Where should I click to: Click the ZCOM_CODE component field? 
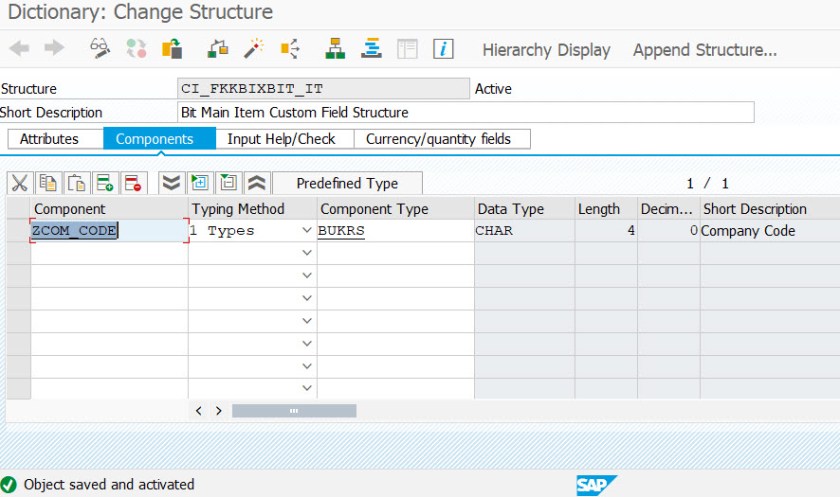[109, 230]
